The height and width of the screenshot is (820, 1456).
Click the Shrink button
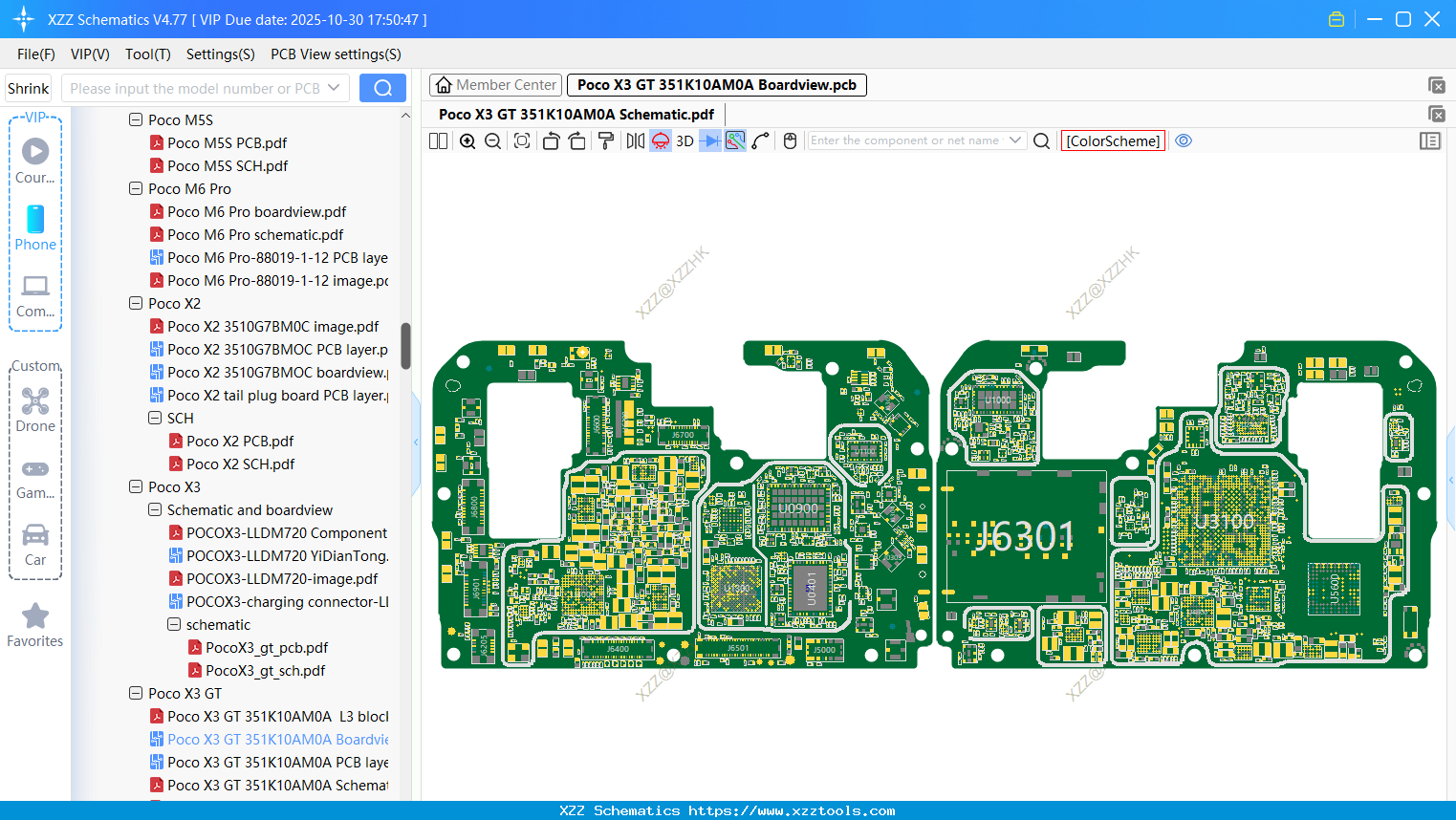point(28,88)
